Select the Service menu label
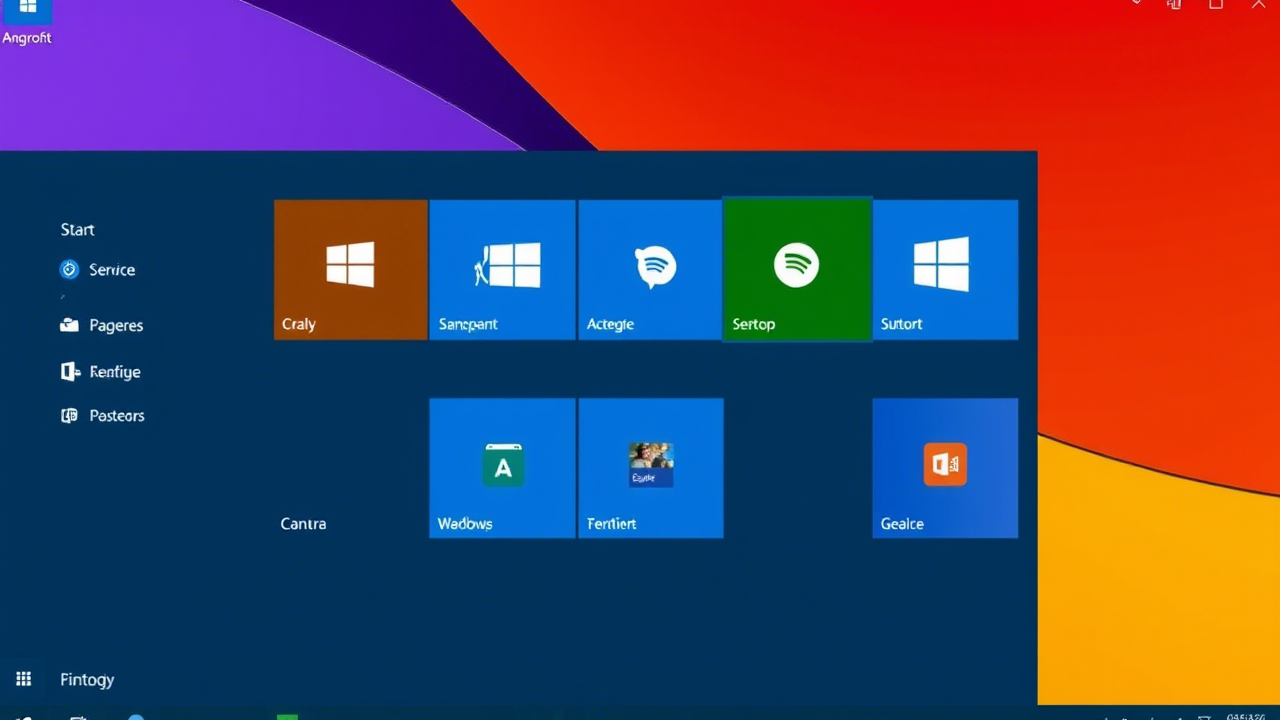 [112, 270]
